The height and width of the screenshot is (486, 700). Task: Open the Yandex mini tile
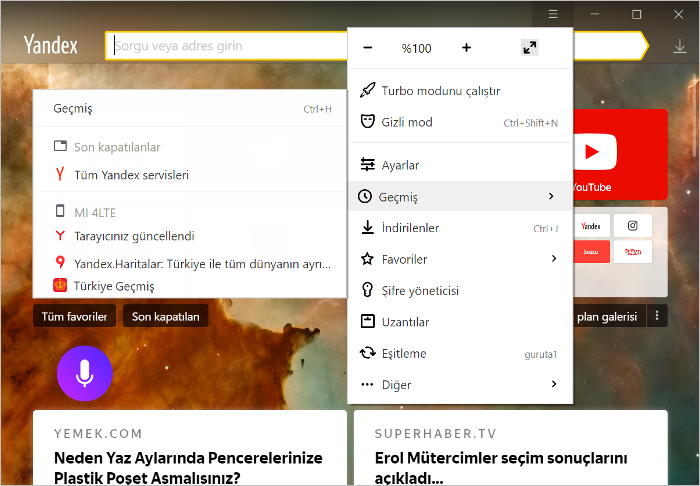(x=591, y=226)
